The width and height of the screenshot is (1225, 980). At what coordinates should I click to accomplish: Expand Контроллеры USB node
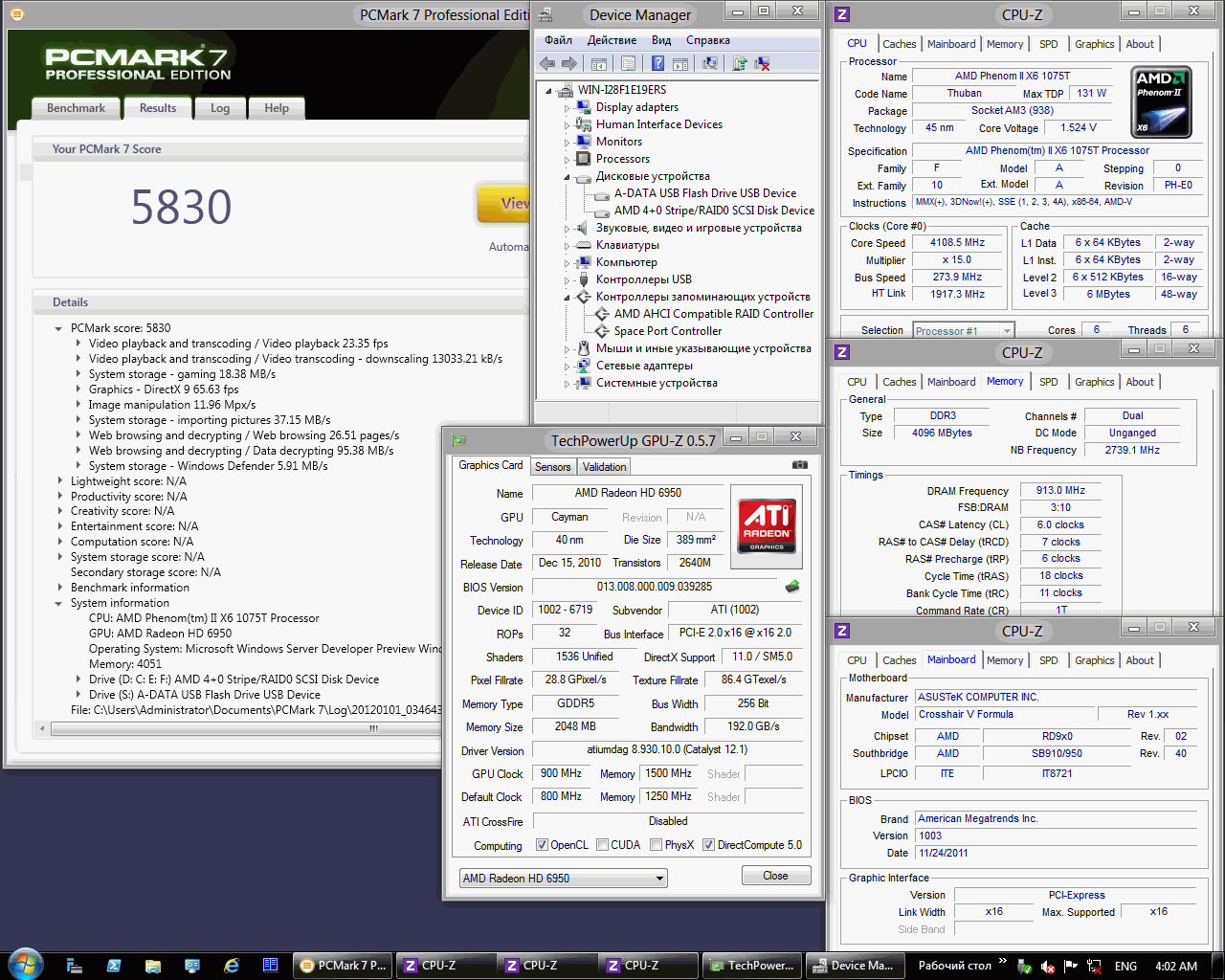pyautogui.click(x=567, y=280)
